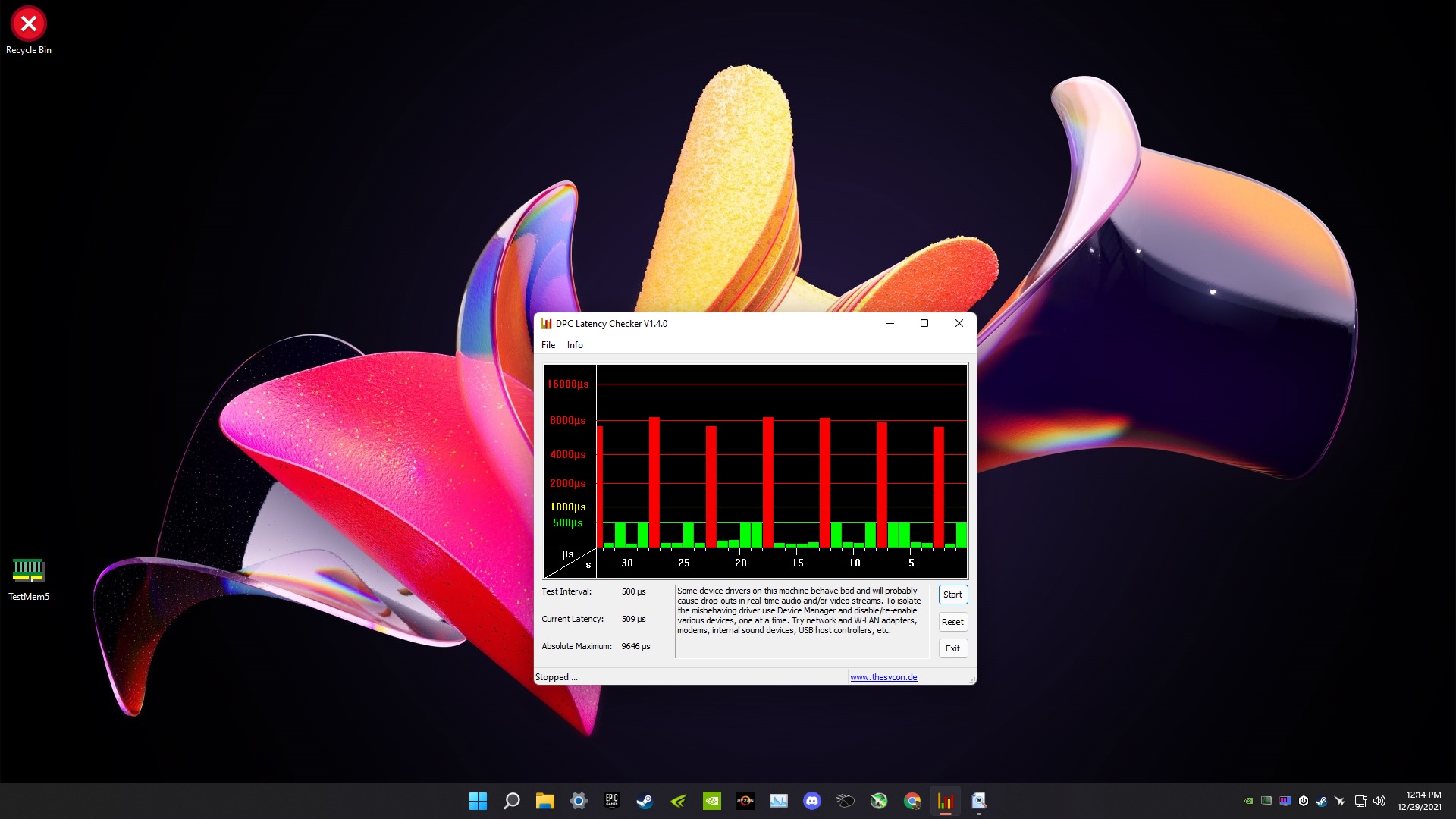
Task: Click the Exit button
Action: 952,648
